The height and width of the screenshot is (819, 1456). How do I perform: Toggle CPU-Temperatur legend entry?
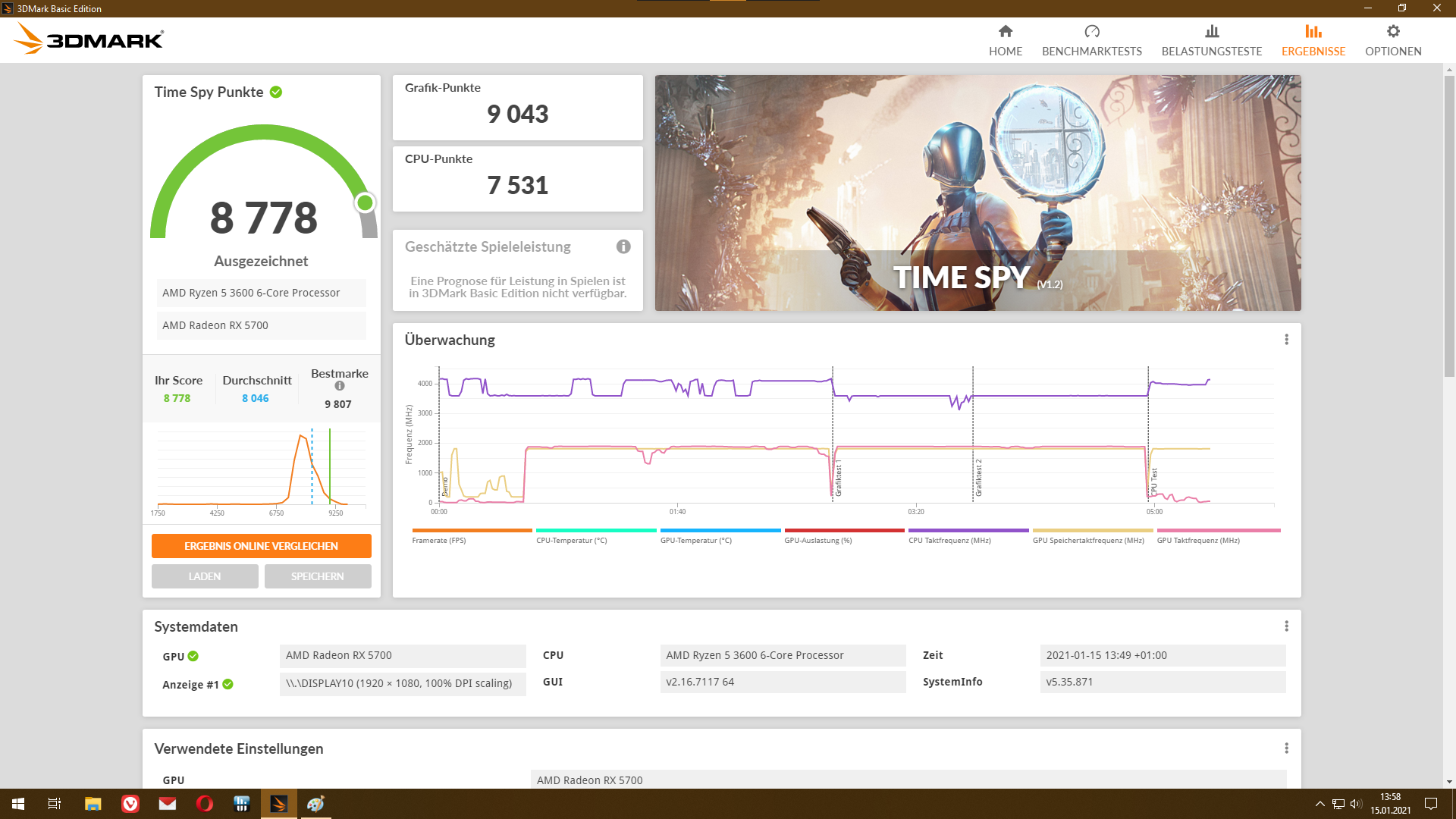coord(571,541)
